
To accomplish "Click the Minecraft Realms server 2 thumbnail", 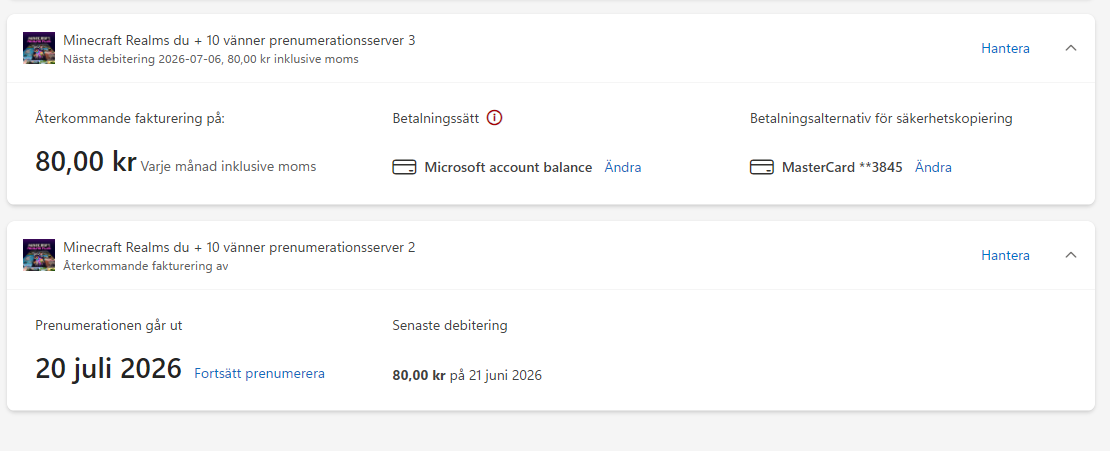I will 39,255.
